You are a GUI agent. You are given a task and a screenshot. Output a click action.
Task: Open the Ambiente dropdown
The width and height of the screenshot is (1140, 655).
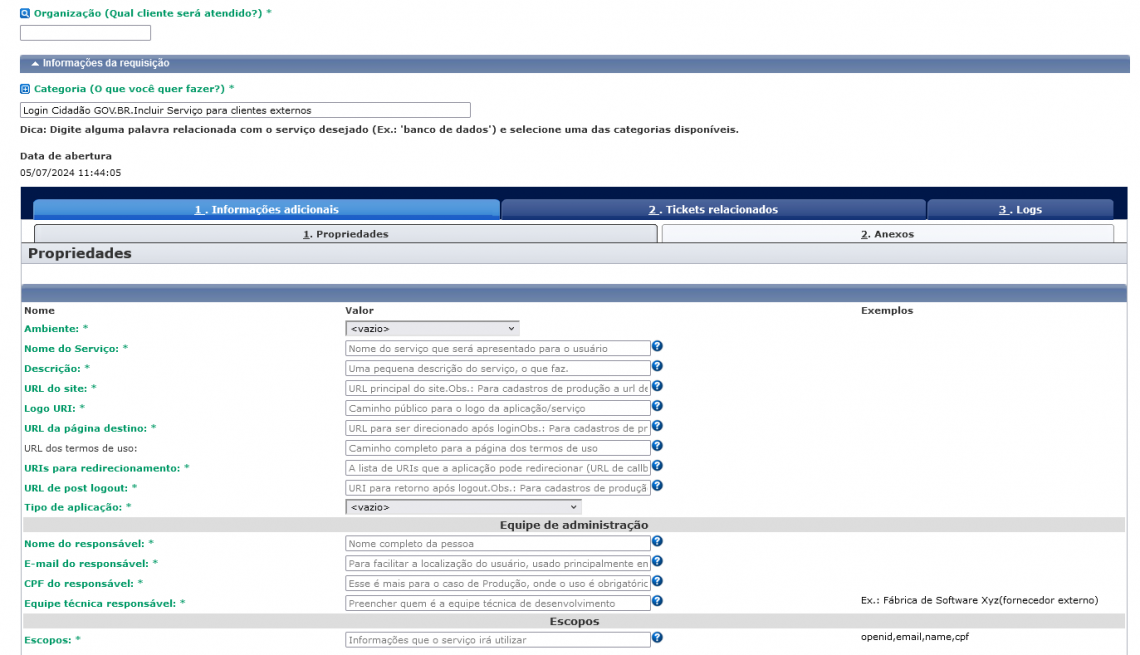click(432, 328)
